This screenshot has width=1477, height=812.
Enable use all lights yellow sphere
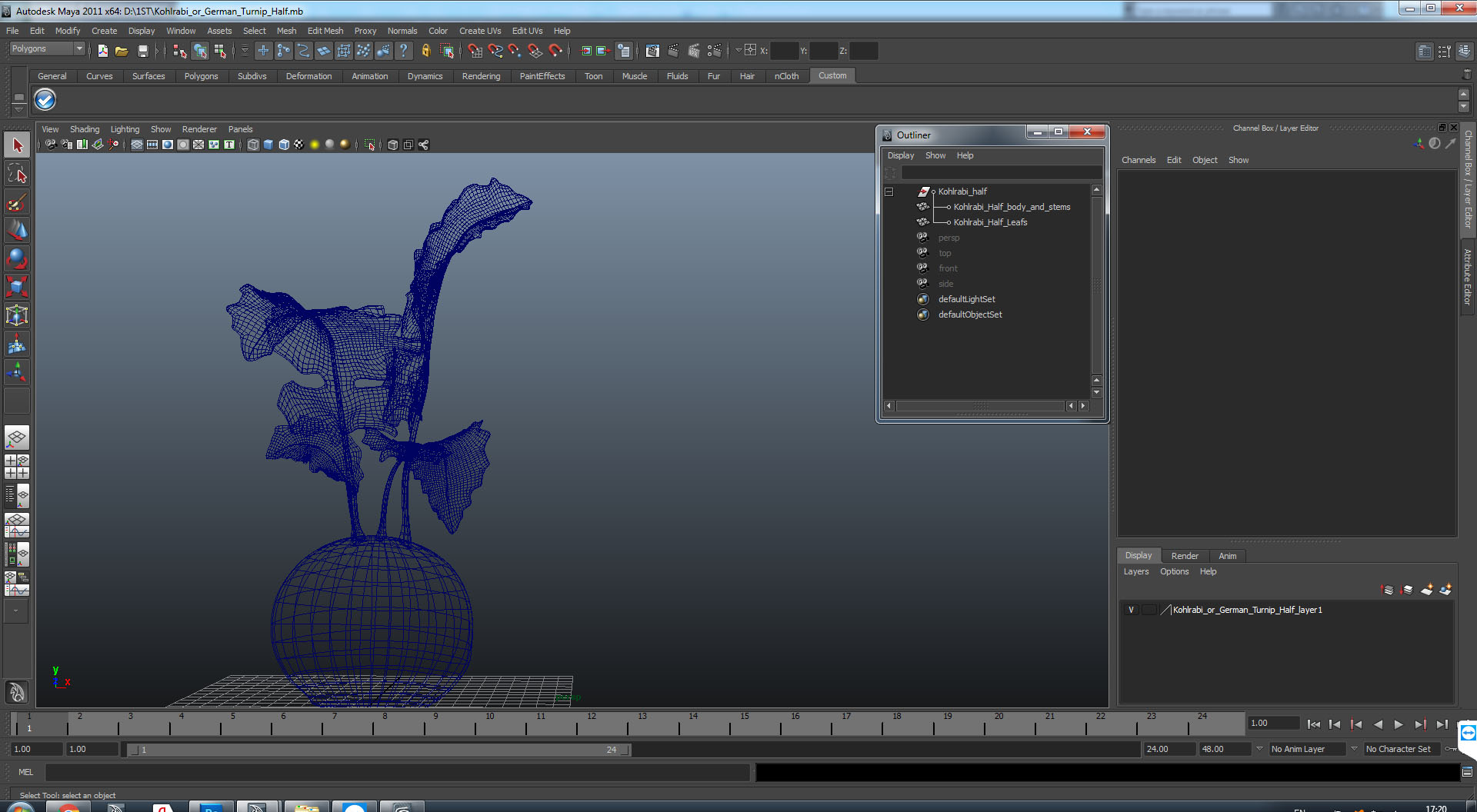point(315,145)
